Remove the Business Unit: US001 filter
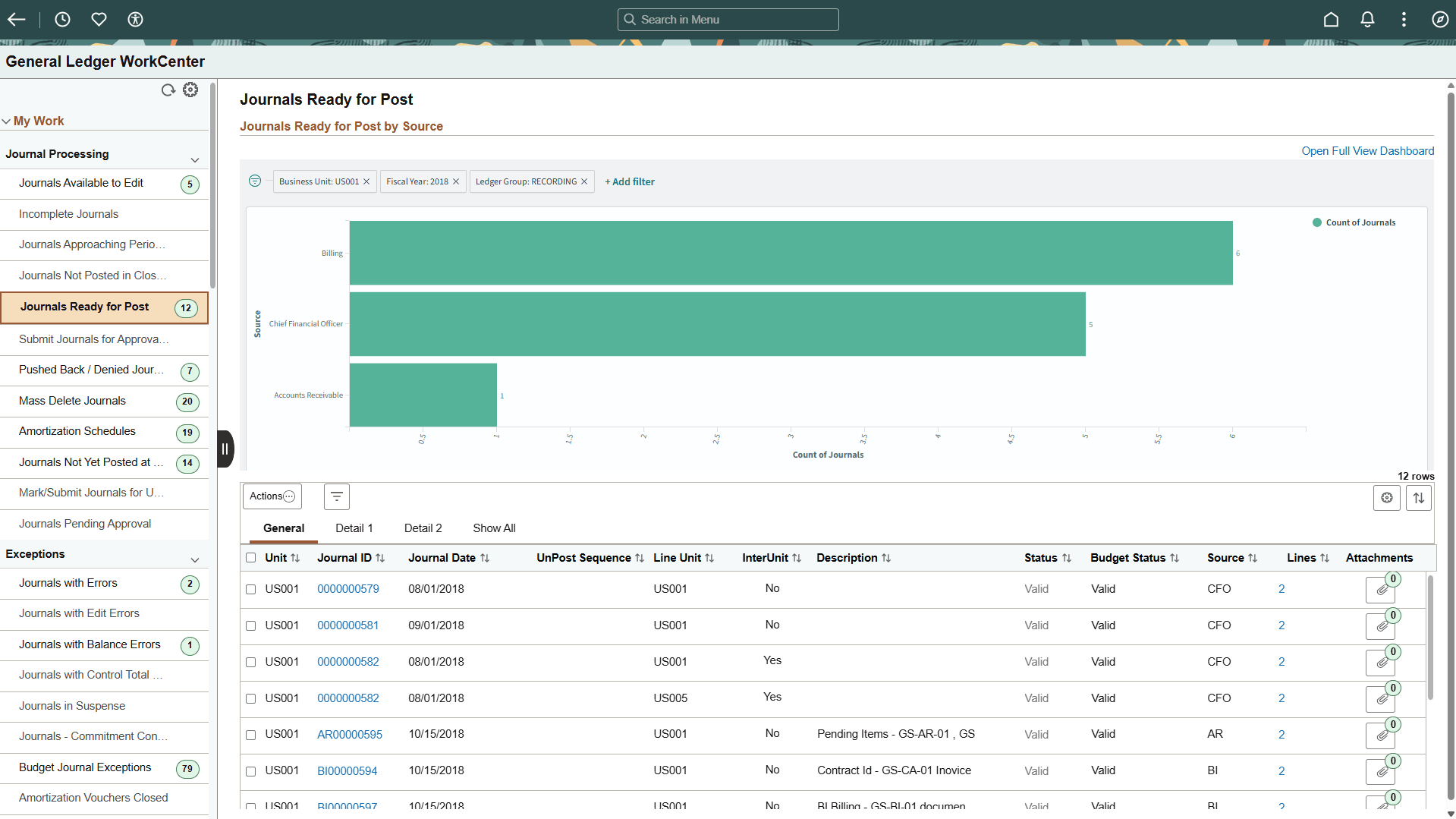 point(366,181)
